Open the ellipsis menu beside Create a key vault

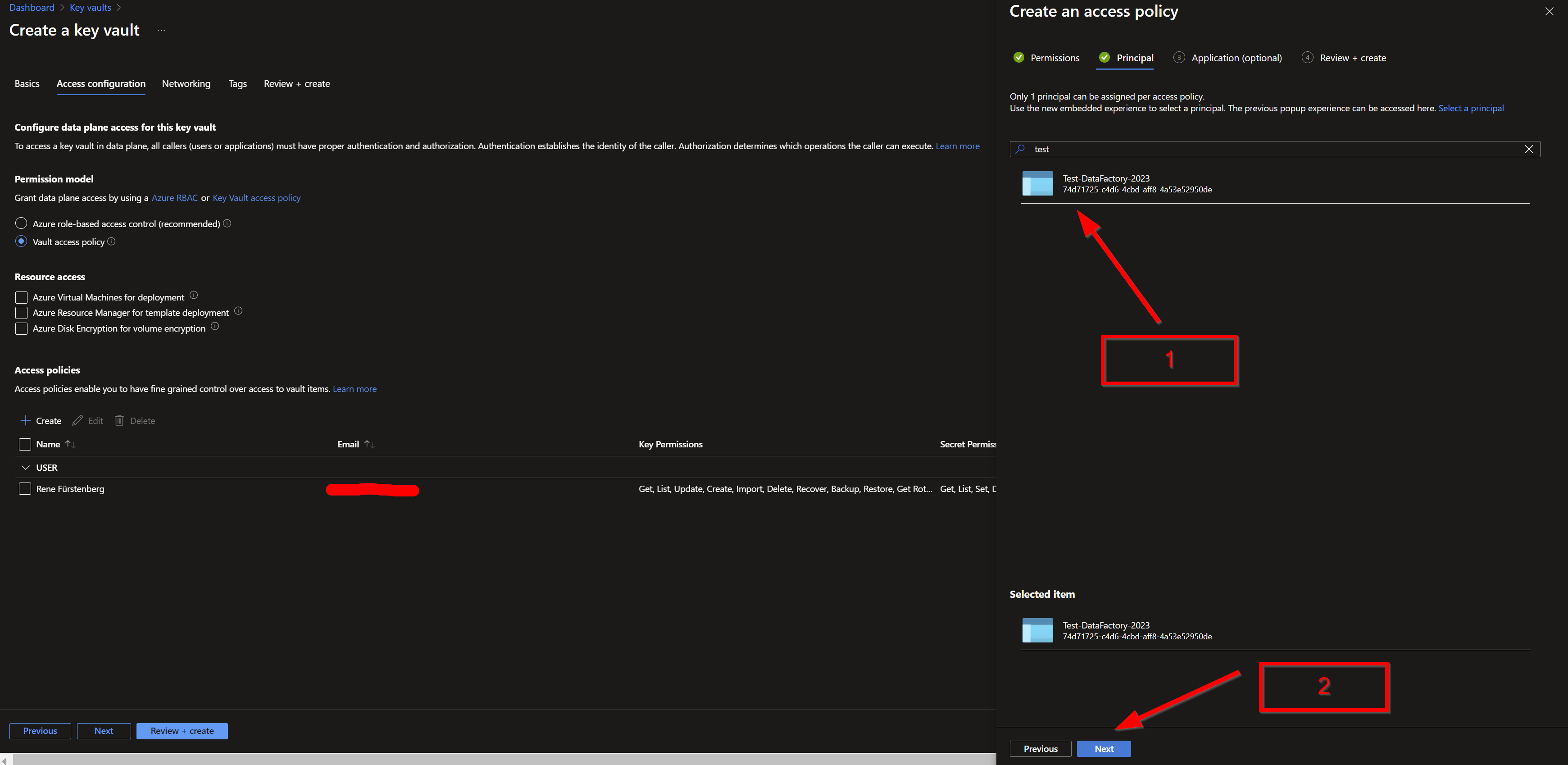pyautogui.click(x=161, y=31)
